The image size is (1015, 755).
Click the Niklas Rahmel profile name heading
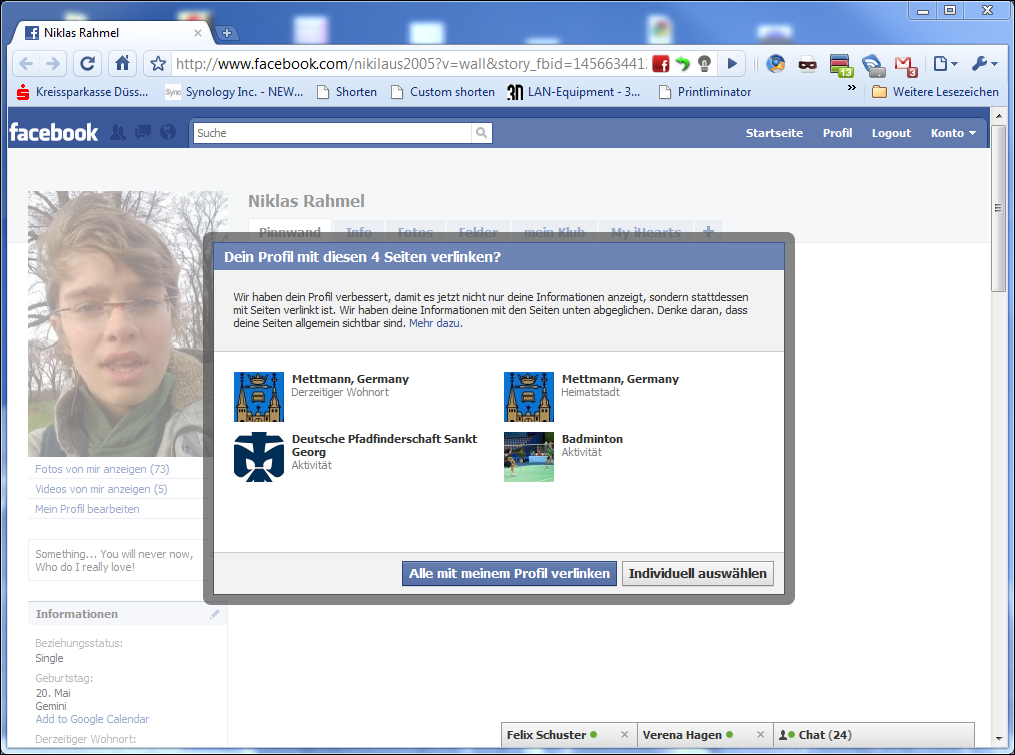coord(306,201)
